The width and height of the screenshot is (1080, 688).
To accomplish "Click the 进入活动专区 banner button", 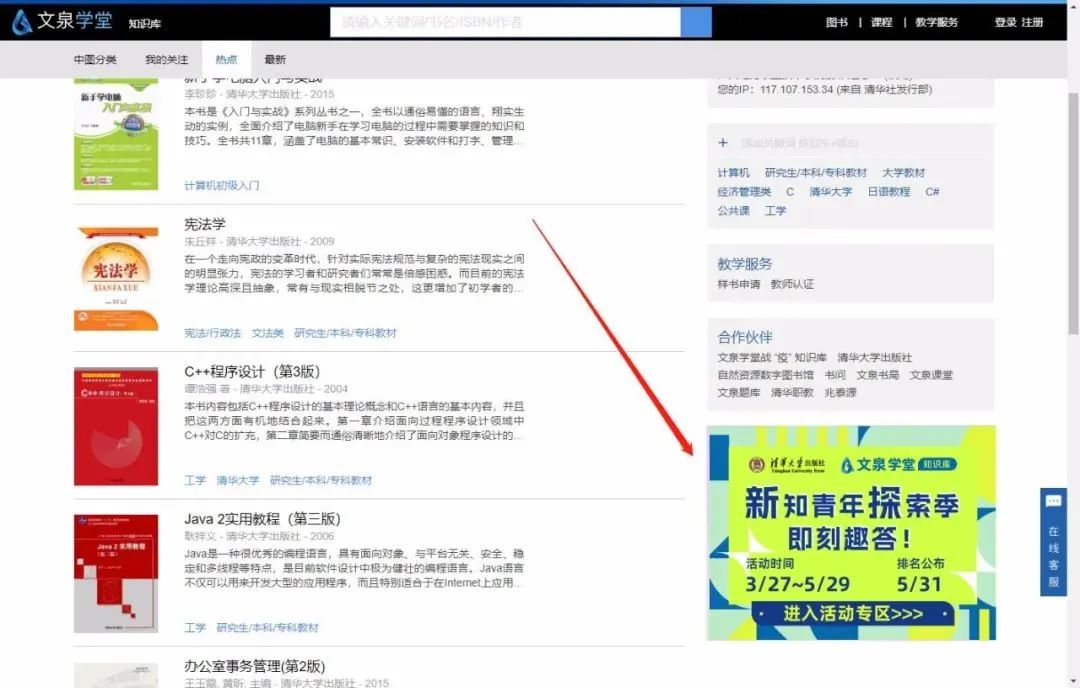I will click(x=852, y=613).
